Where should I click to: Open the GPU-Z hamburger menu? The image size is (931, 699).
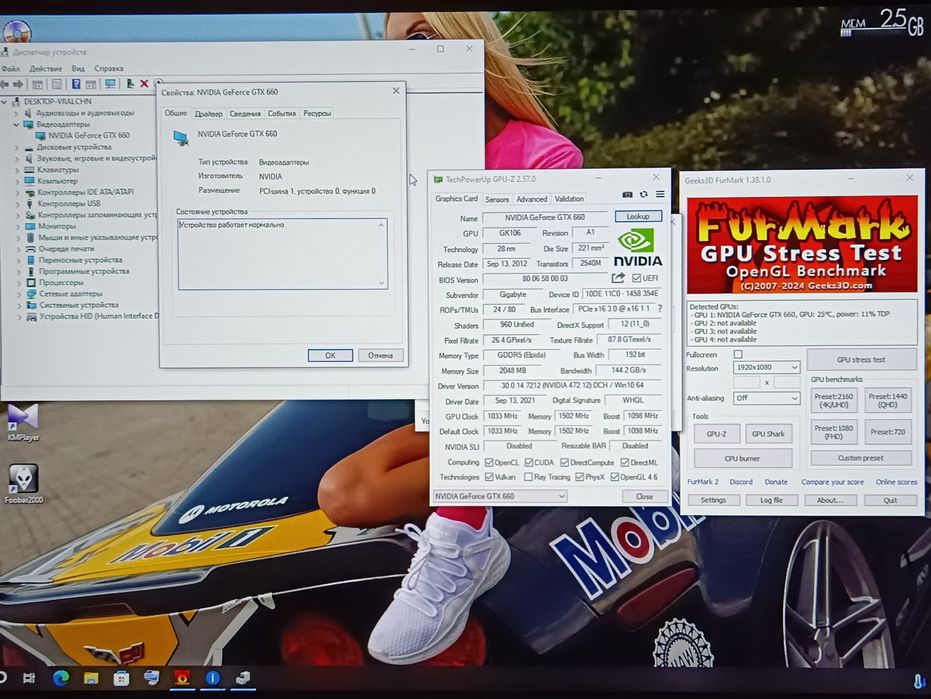[660, 194]
